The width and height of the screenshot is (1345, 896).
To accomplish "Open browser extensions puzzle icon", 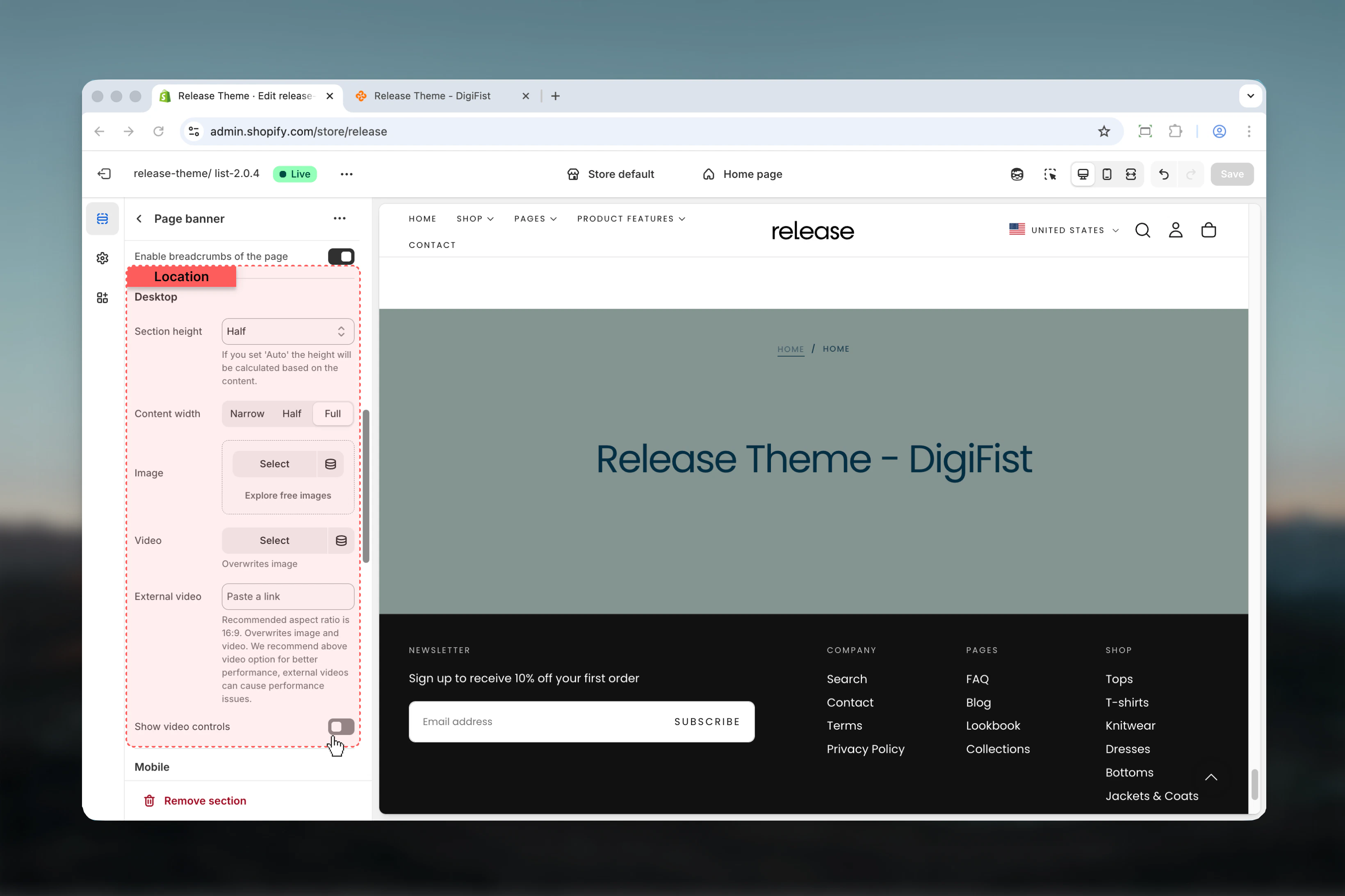I will (1175, 132).
